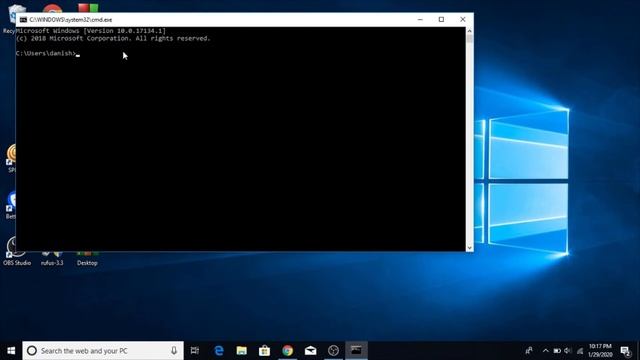Show hidden system tray icons

(x=546, y=351)
